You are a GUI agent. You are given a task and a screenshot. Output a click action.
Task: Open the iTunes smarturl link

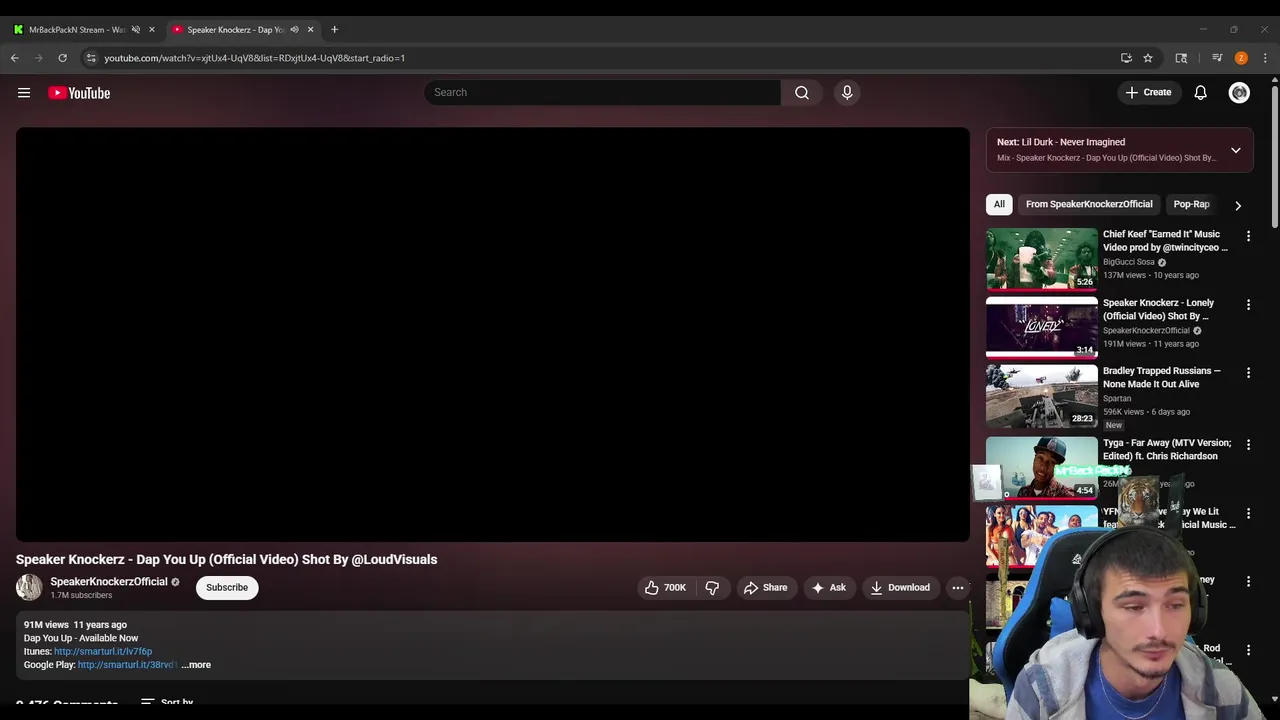(103, 651)
